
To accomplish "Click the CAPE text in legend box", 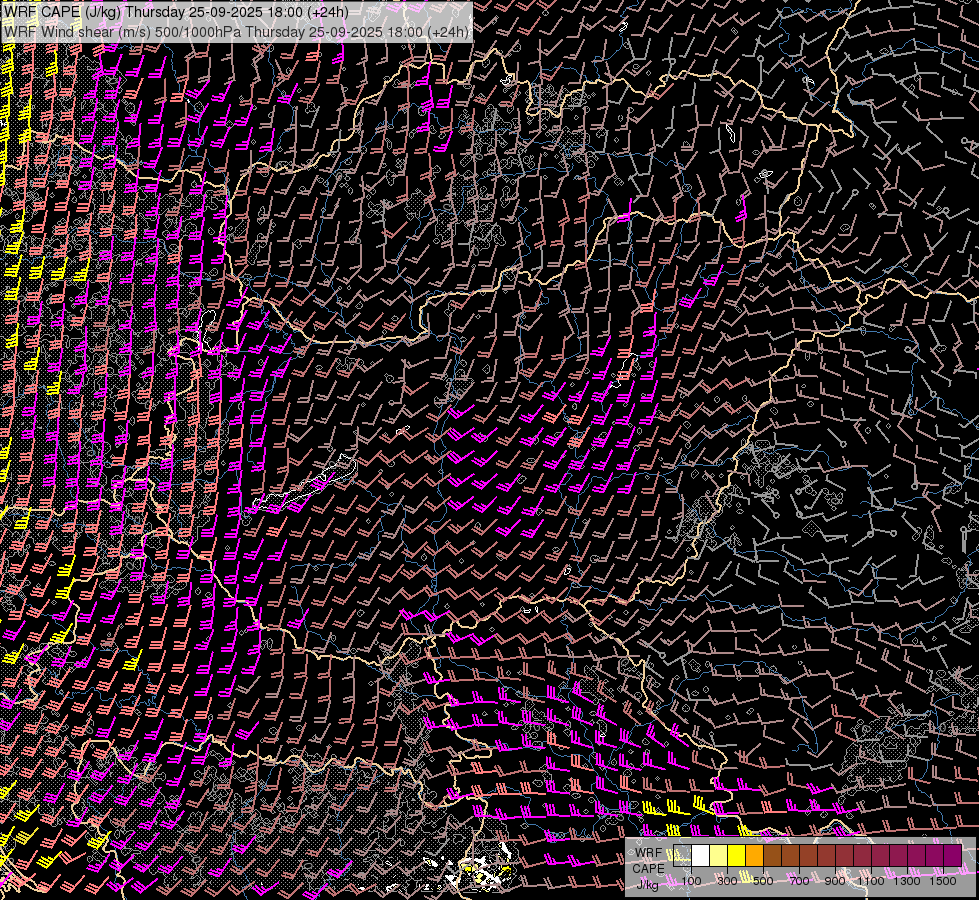I will coord(648,868).
